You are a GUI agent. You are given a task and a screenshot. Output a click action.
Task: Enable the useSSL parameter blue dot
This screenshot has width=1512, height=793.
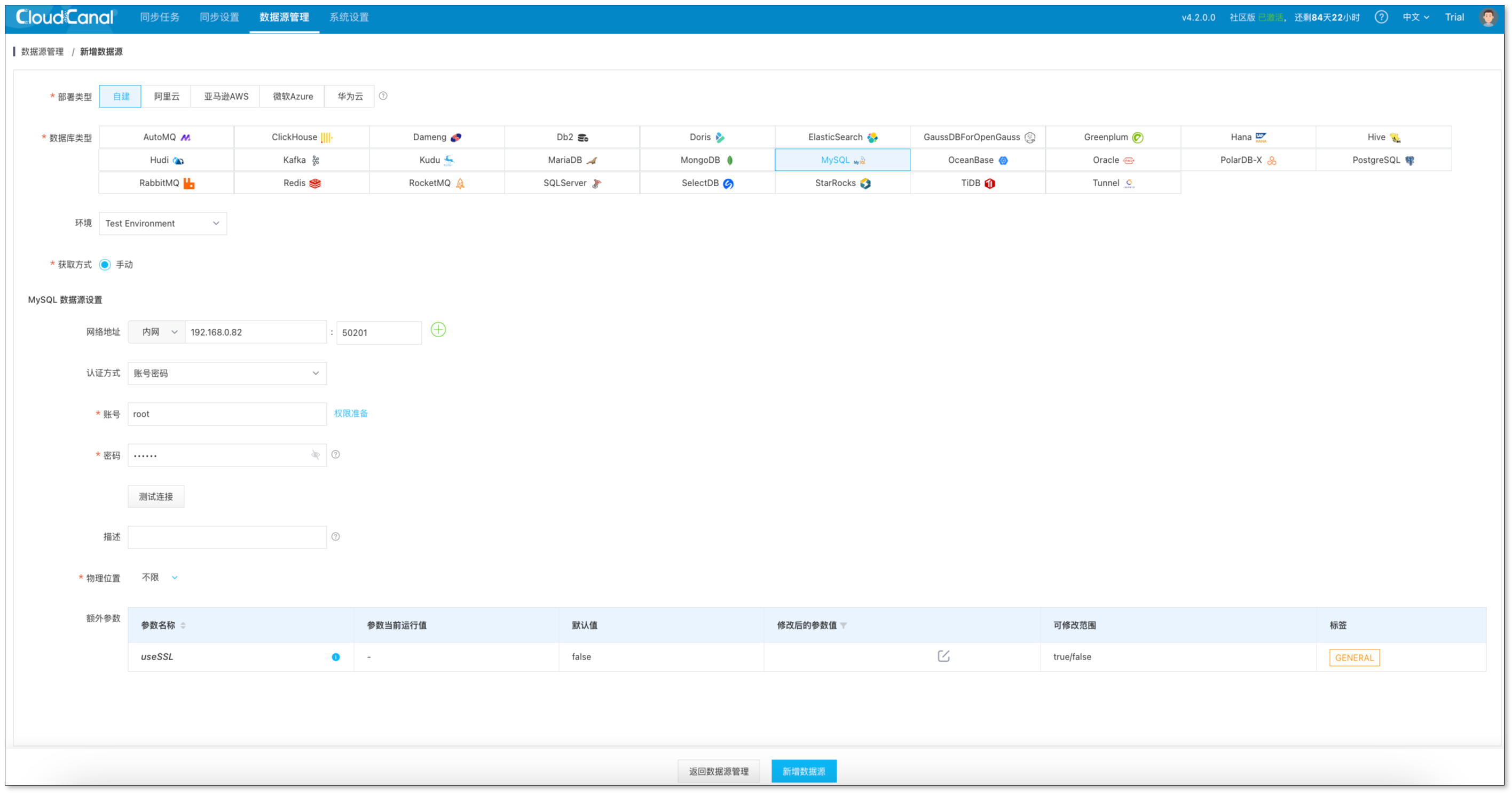click(336, 657)
